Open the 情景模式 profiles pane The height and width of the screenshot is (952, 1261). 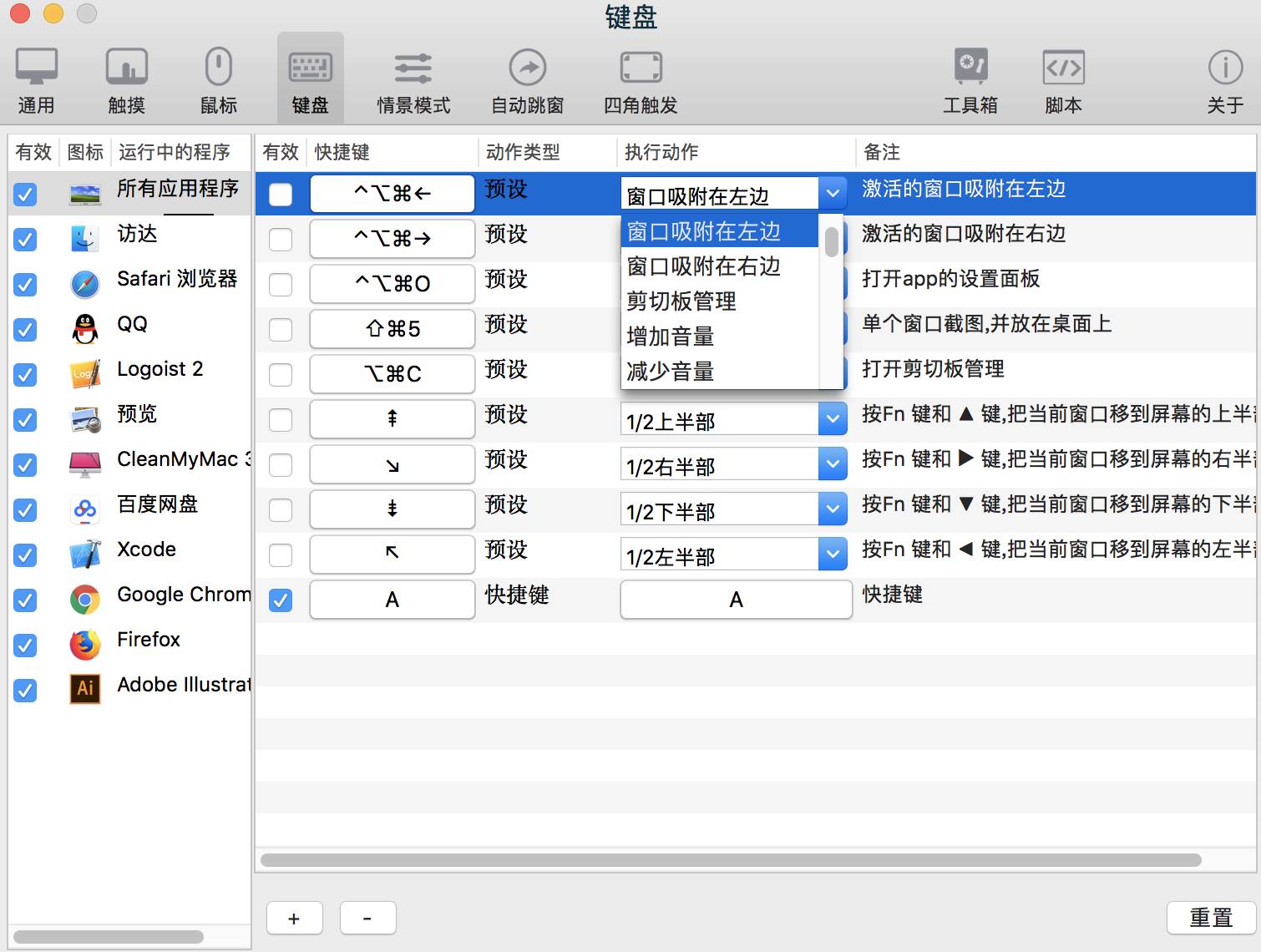[413, 80]
